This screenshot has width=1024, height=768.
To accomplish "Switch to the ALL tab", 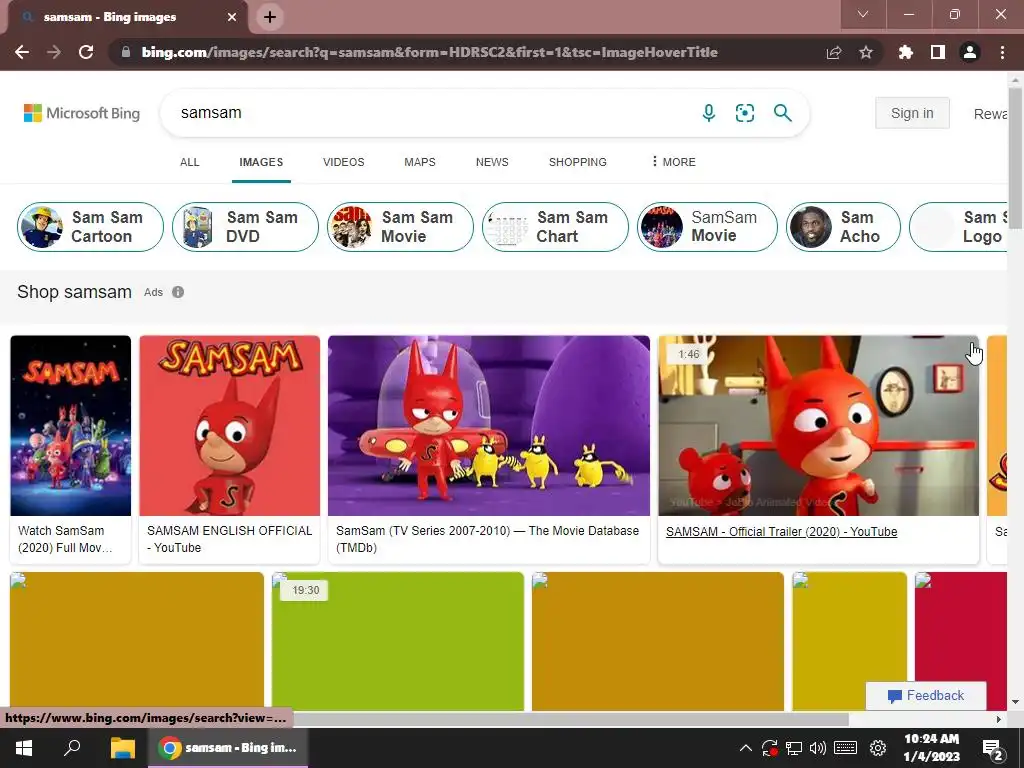I will [x=189, y=162].
